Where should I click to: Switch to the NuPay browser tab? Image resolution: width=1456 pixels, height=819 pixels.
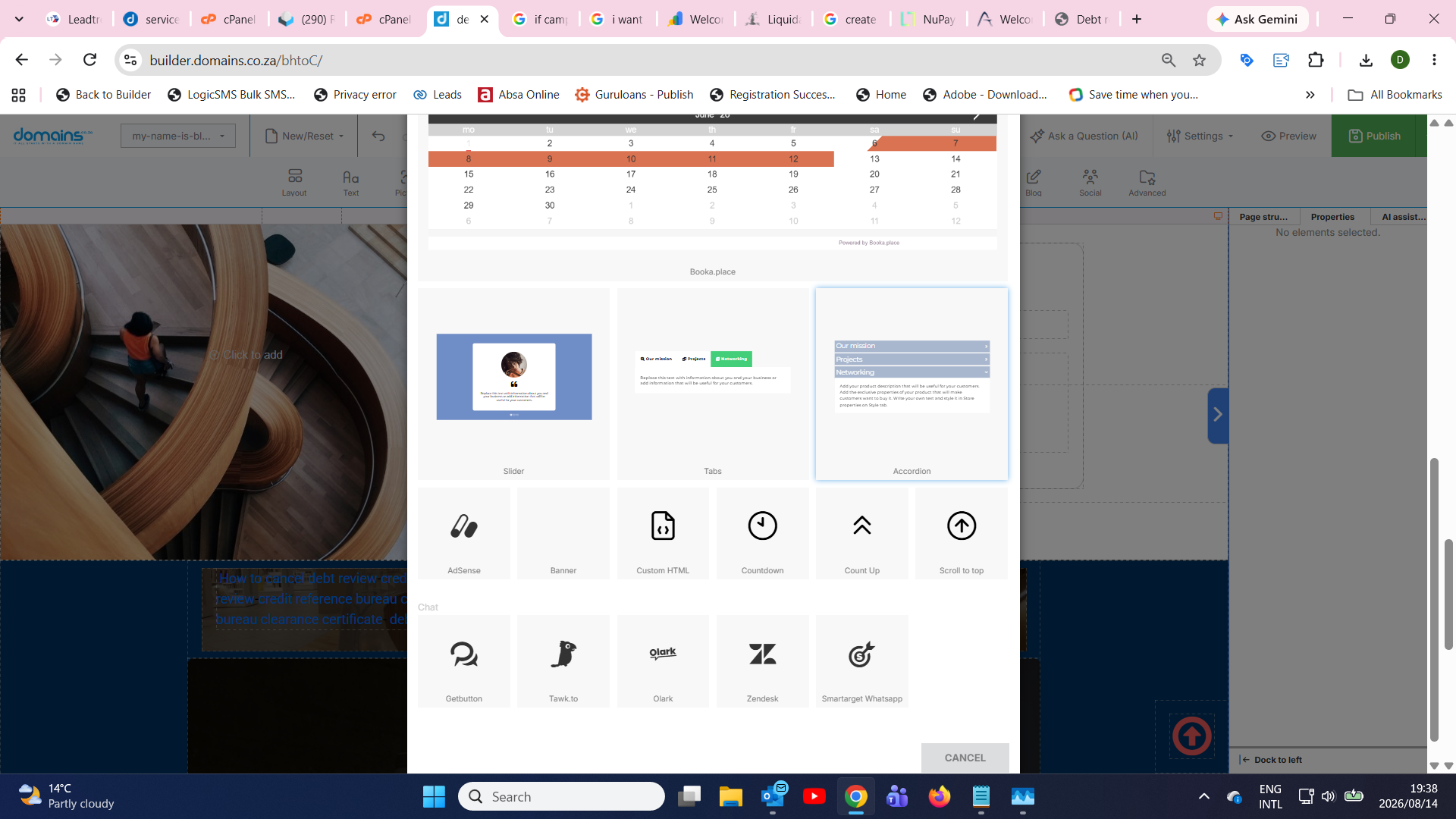click(x=928, y=19)
